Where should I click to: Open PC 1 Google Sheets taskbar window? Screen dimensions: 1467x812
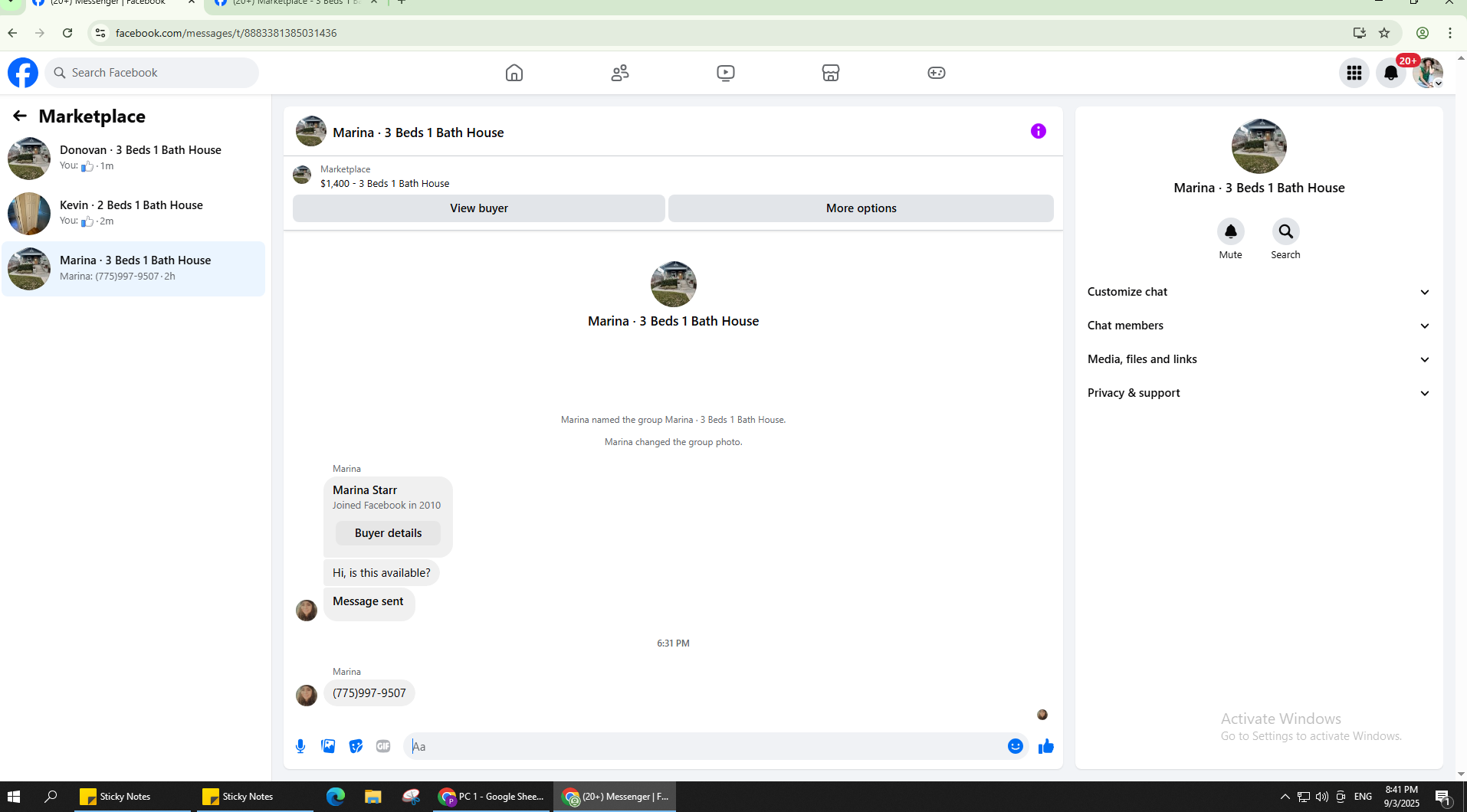(492, 797)
